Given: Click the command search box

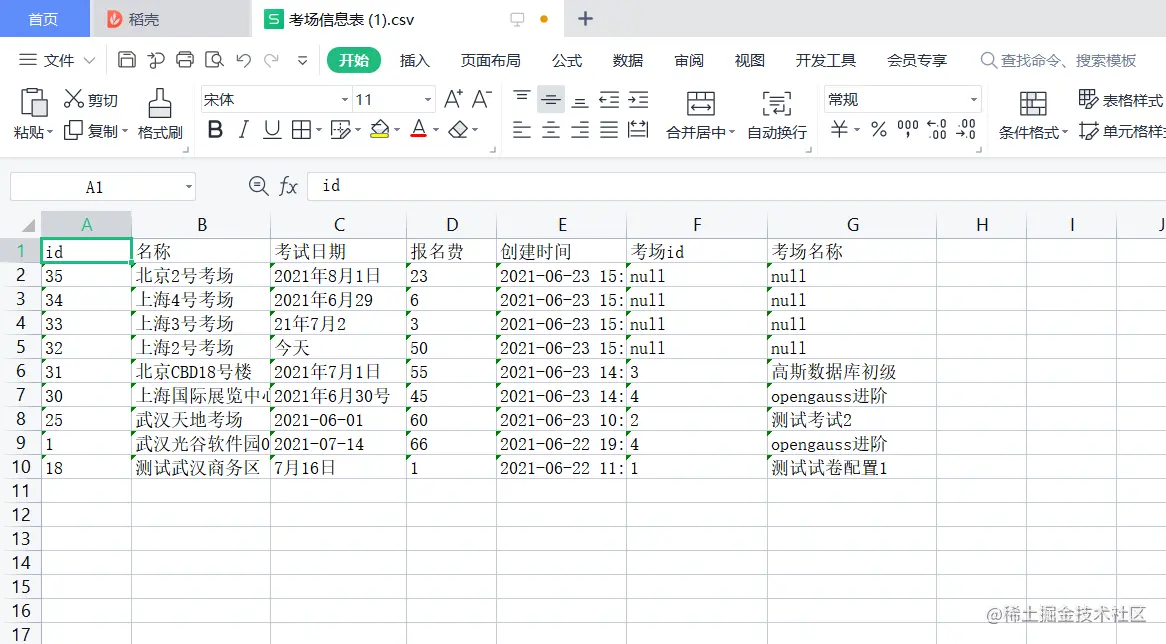Looking at the screenshot, I should pos(1058,60).
